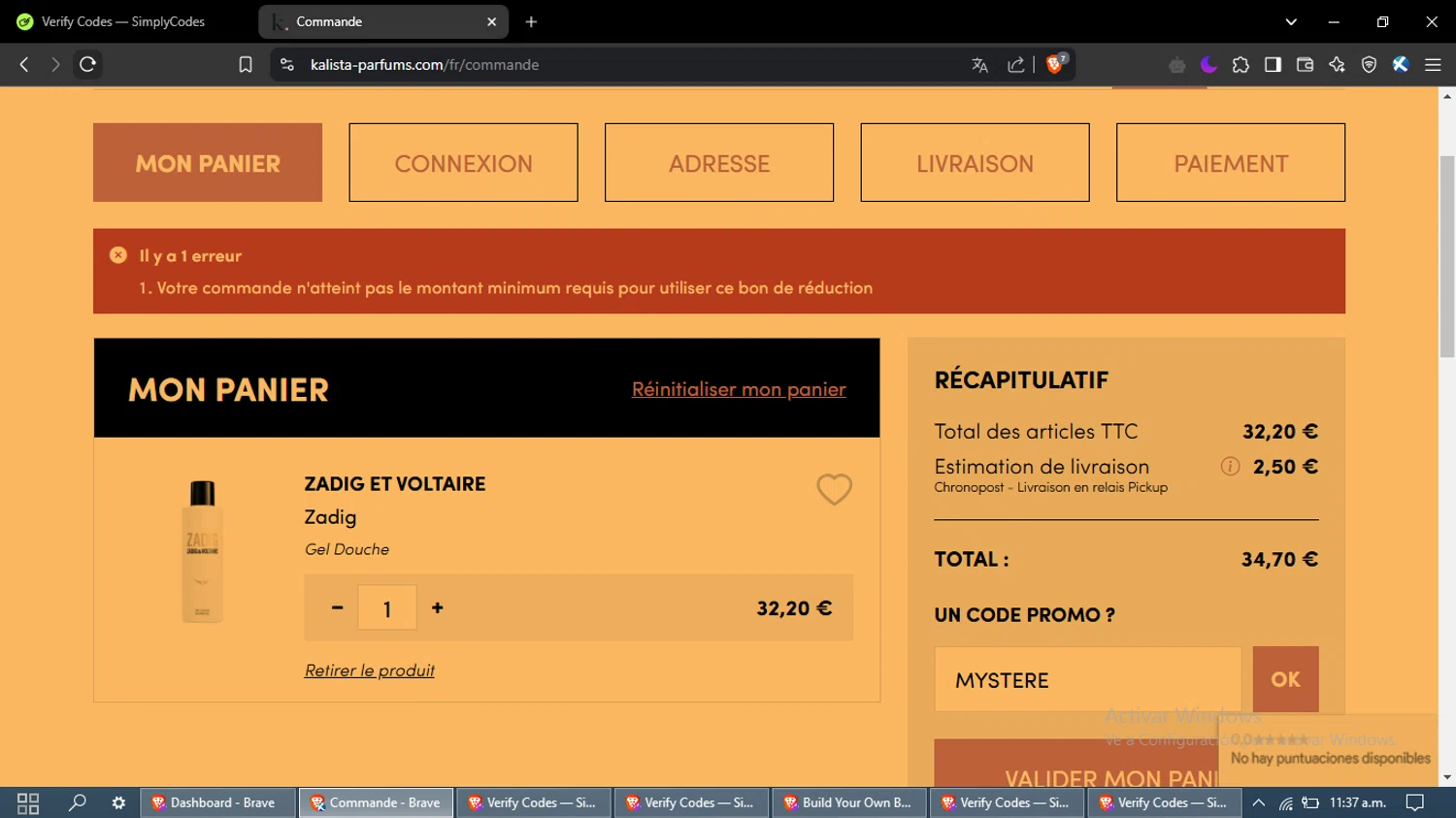Switch to Dashboard - Brave taskbar window
The image size is (1456, 818).
pyautogui.click(x=219, y=802)
